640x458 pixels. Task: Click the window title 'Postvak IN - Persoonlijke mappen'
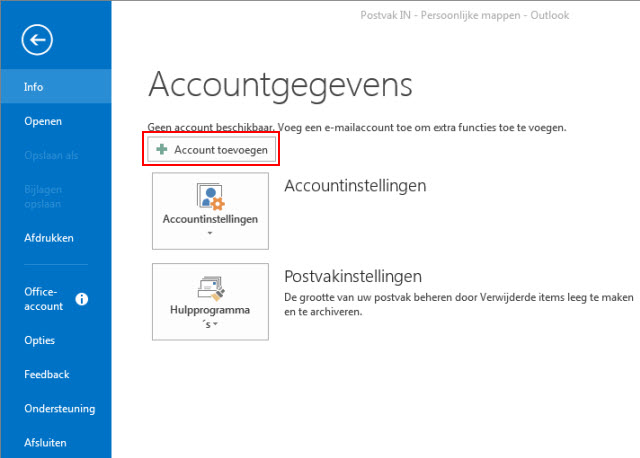pyautogui.click(x=464, y=16)
